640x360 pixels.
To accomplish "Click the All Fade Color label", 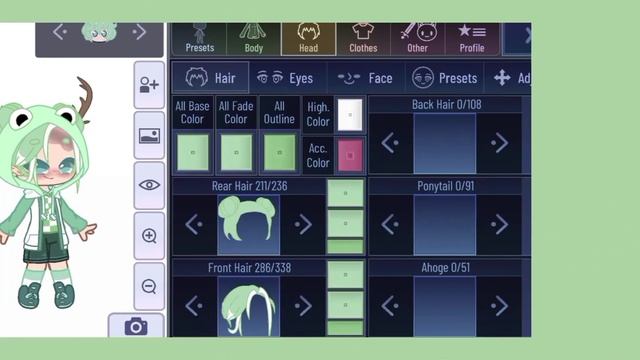I will (236, 113).
